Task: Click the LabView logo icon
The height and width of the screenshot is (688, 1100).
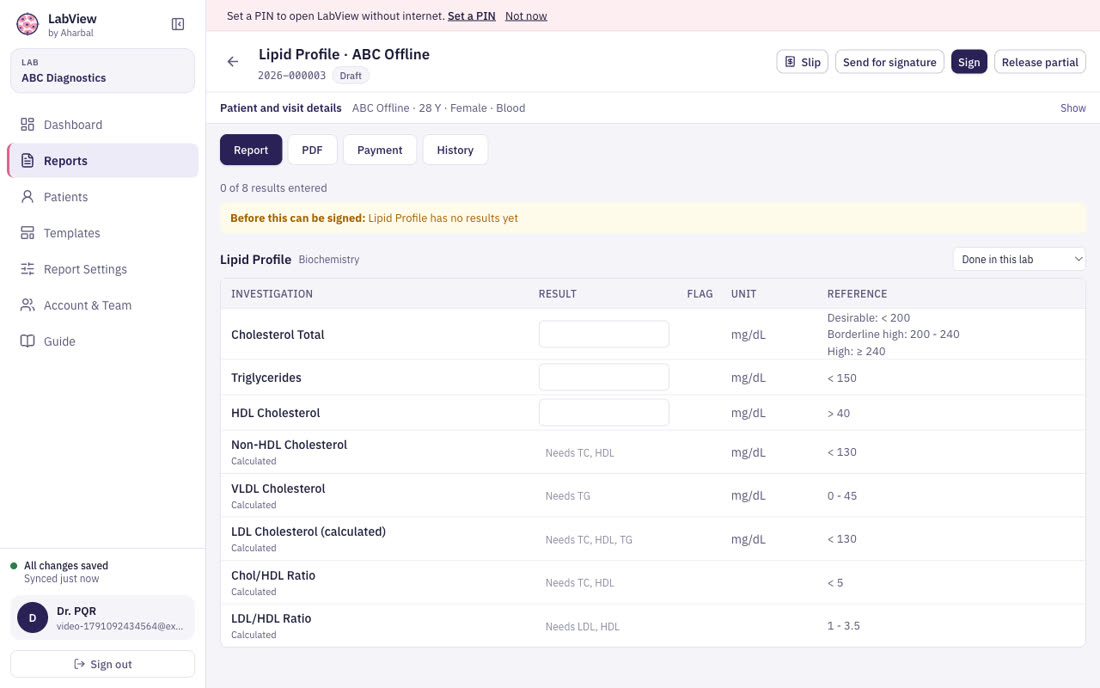Action: tap(27, 25)
